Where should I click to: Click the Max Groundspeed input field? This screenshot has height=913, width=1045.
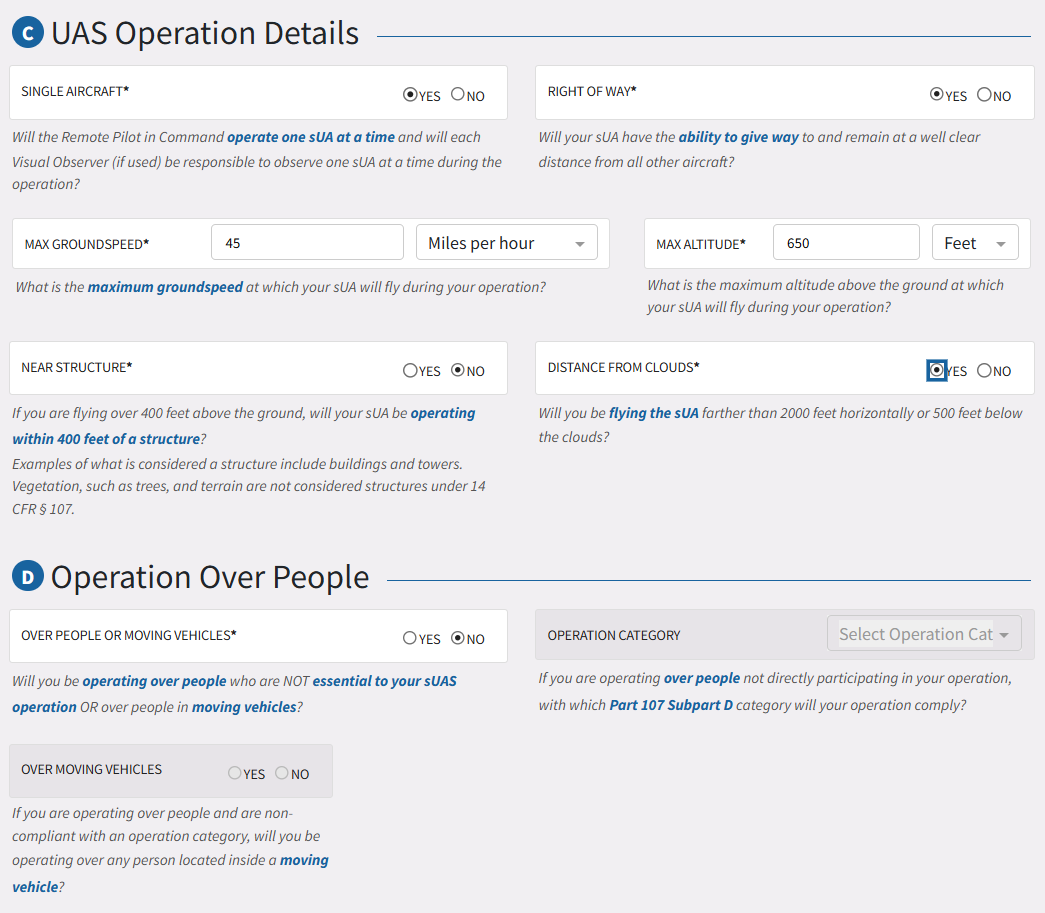tap(307, 243)
